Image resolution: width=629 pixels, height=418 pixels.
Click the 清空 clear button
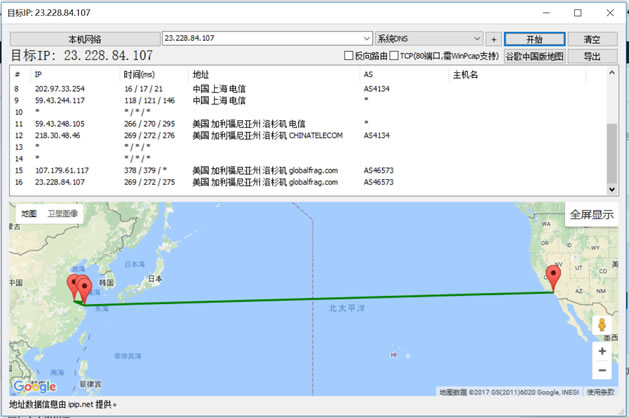click(x=592, y=39)
